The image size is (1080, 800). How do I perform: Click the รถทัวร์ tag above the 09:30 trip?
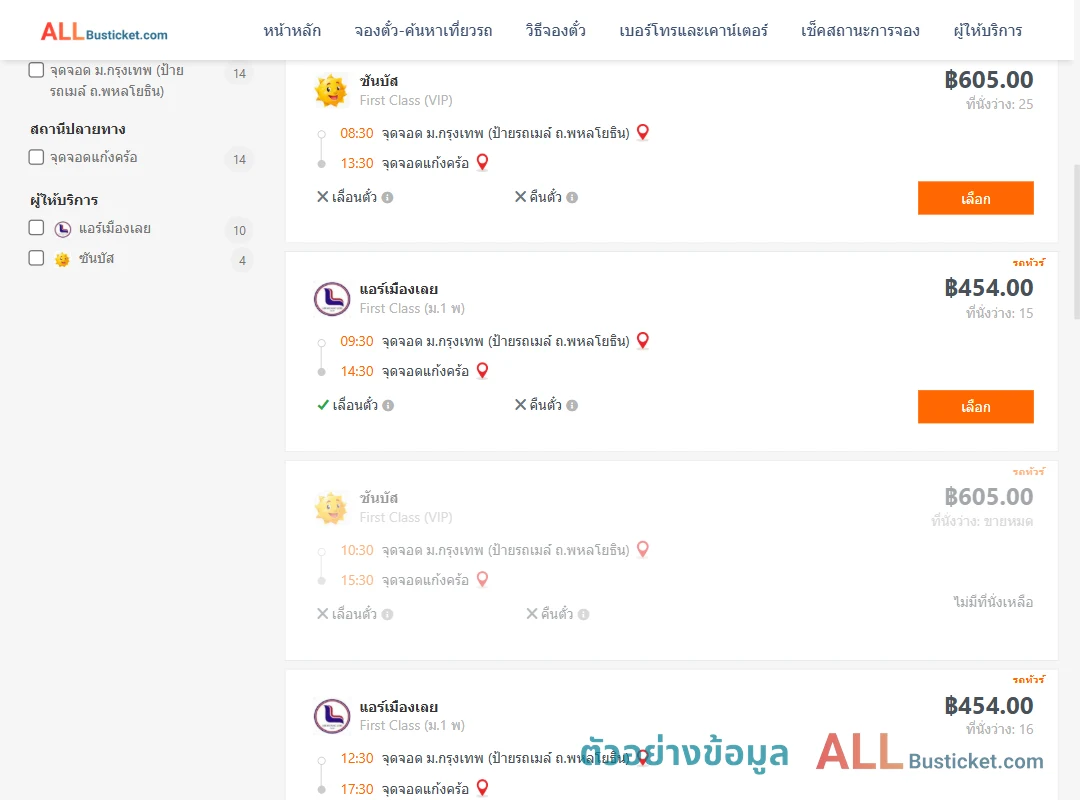[1028, 263]
